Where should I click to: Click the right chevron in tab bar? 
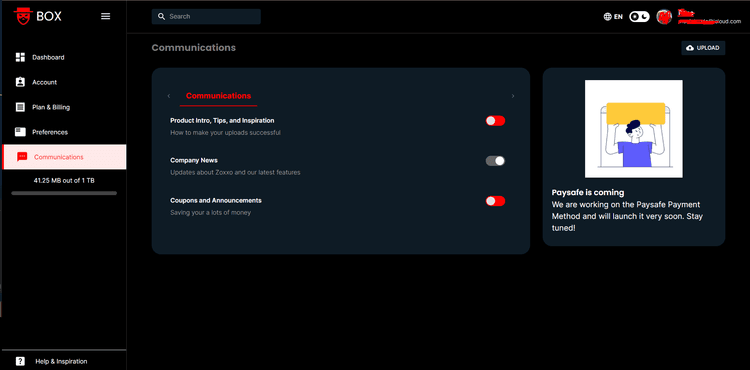(513, 96)
